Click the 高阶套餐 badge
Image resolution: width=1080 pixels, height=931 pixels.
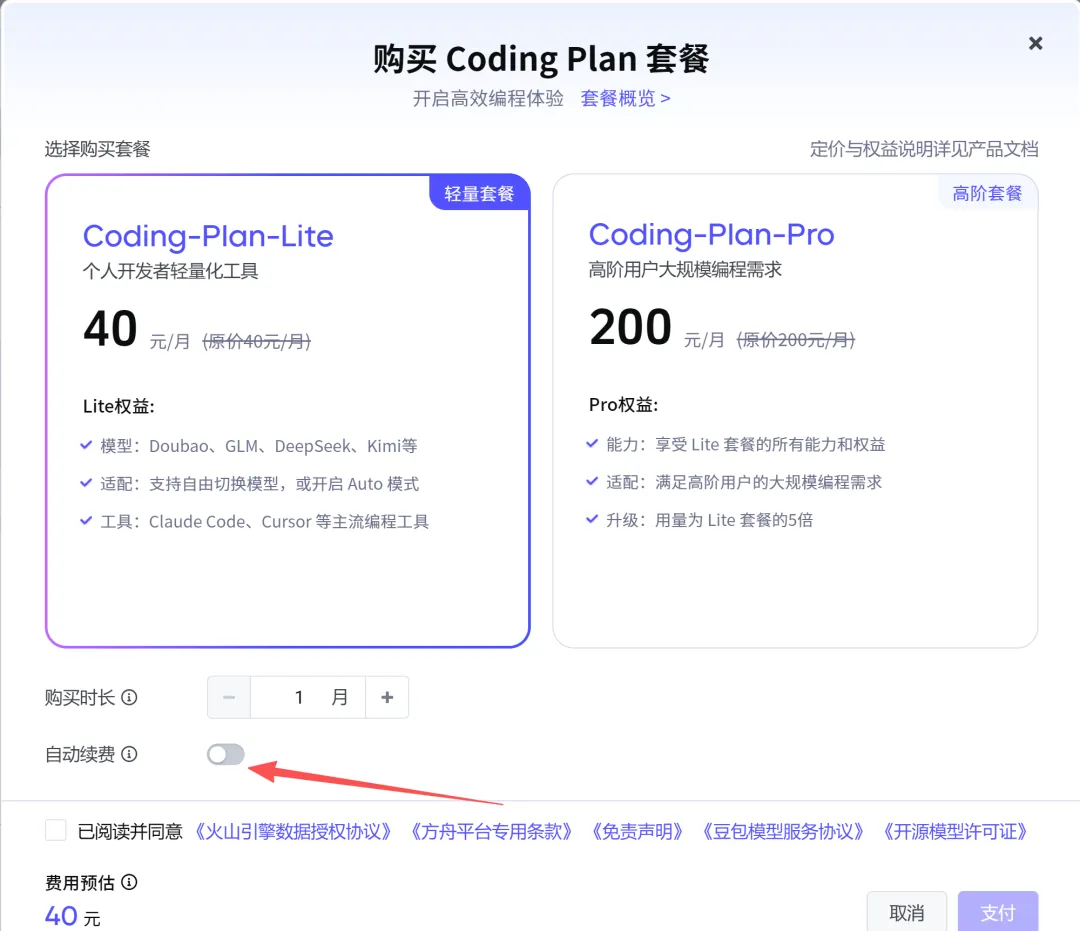click(987, 193)
